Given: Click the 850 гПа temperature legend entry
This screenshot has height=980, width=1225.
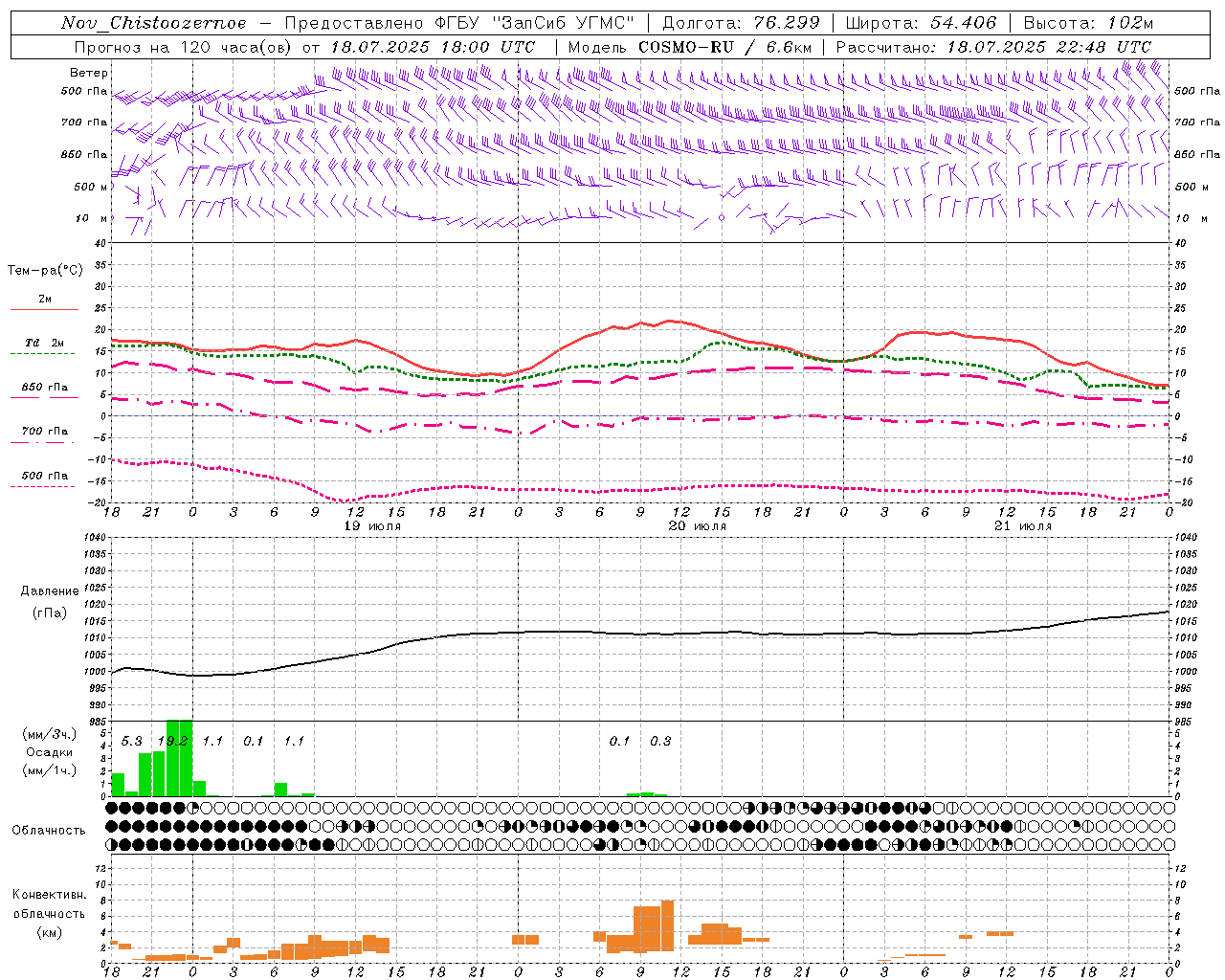Looking at the screenshot, I should (45, 388).
